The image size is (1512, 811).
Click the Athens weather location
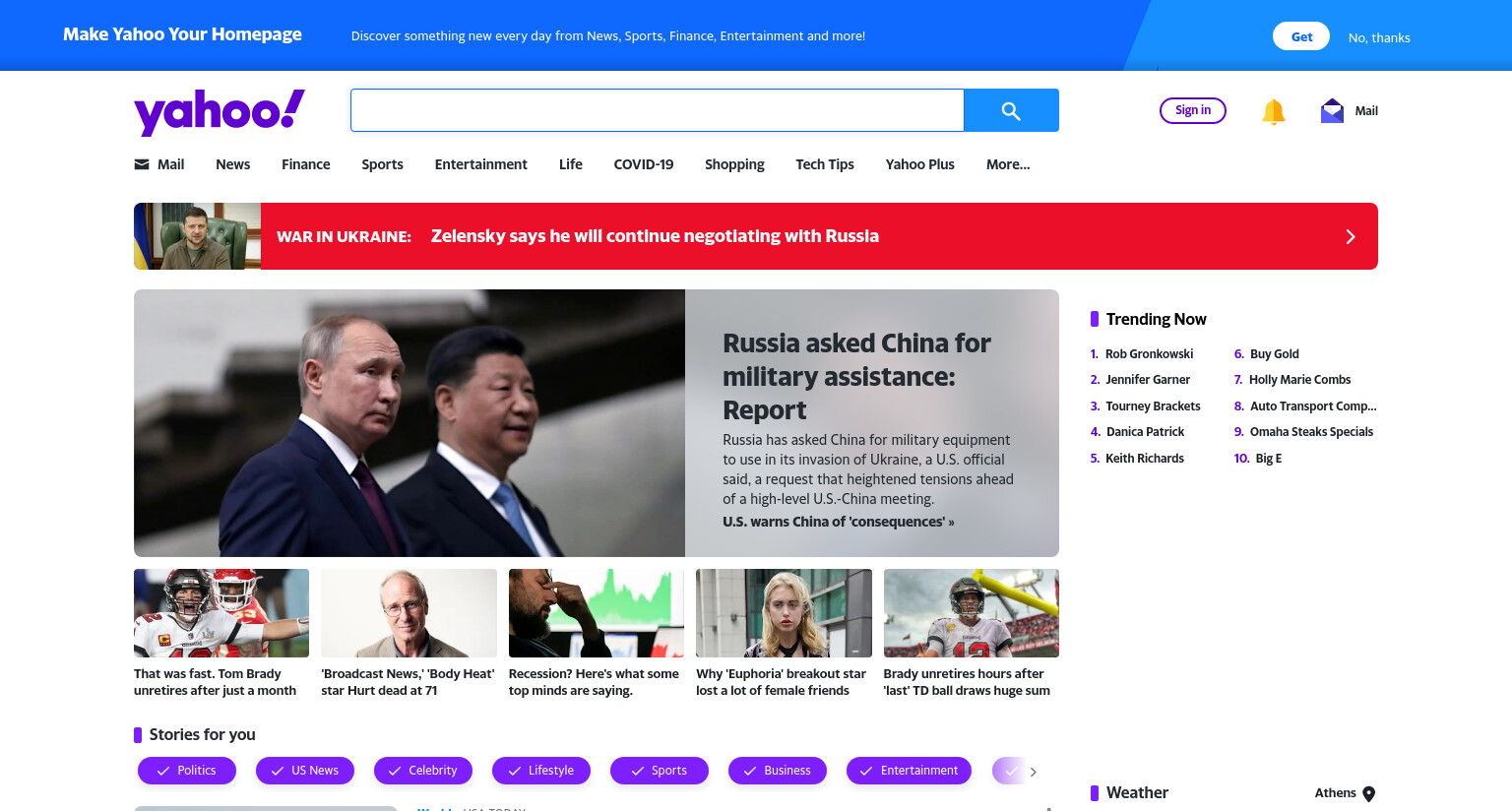click(x=1335, y=793)
